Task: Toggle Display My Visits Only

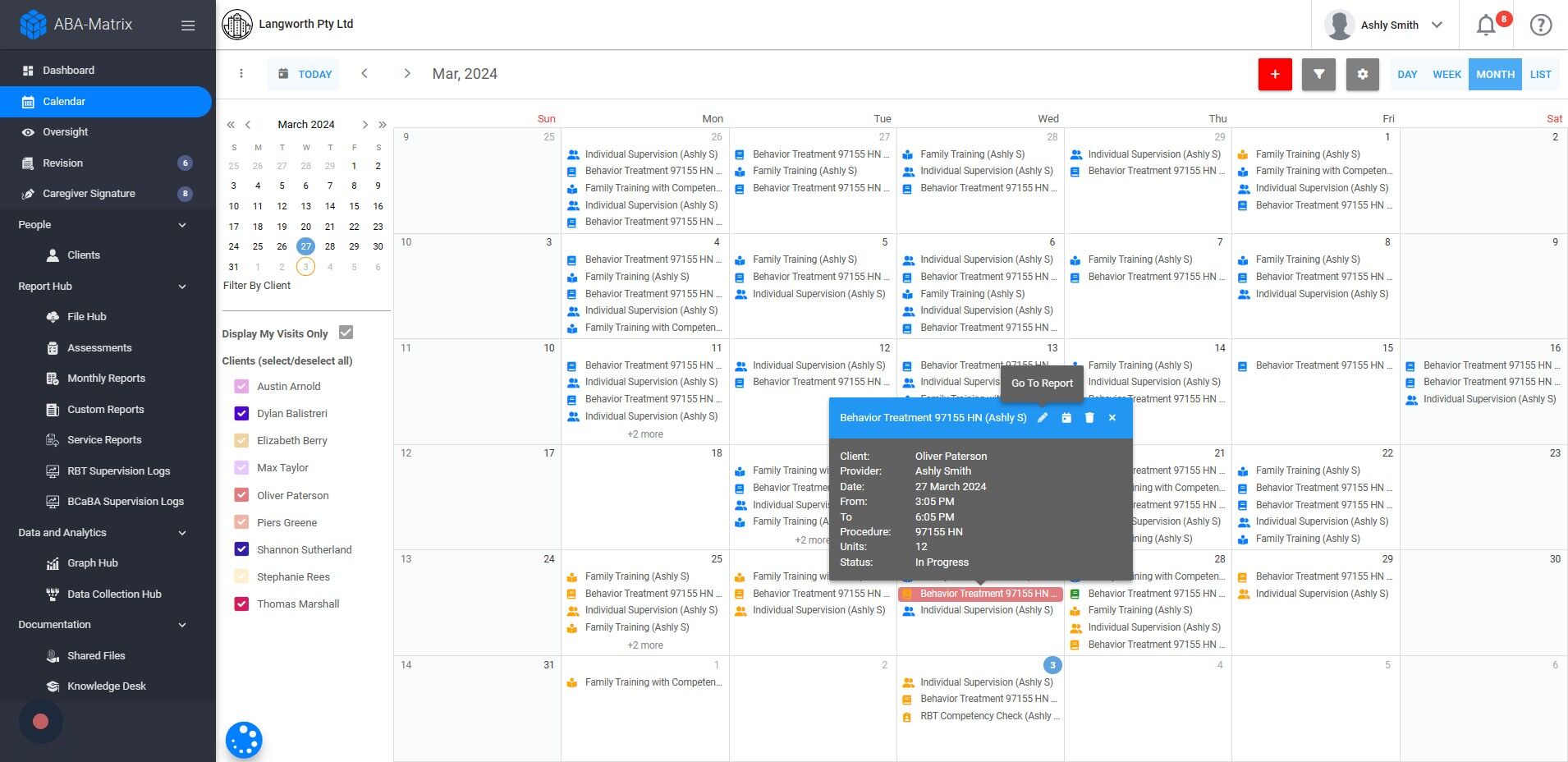Action: [x=346, y=333]
